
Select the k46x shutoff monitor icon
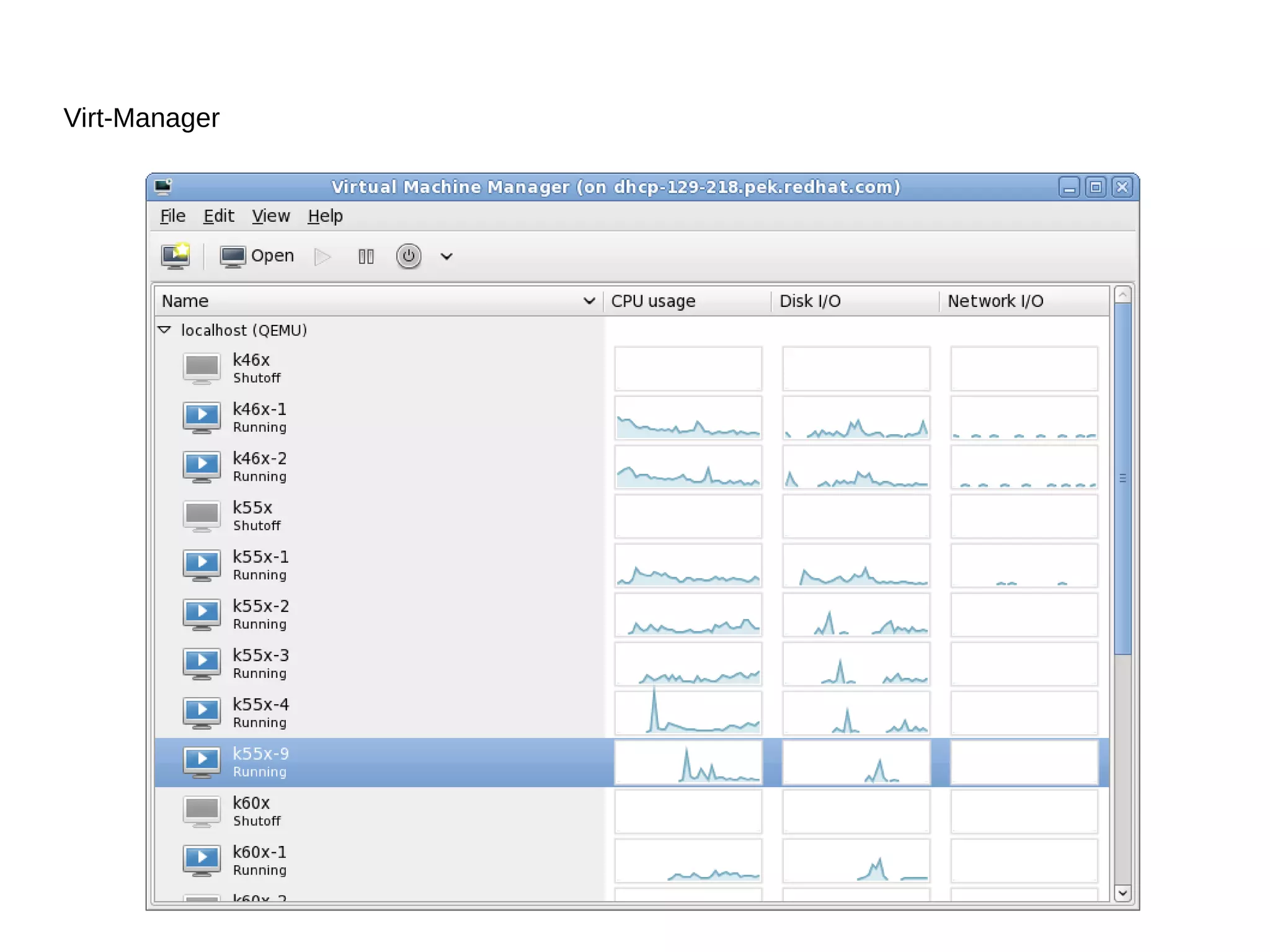202,368
